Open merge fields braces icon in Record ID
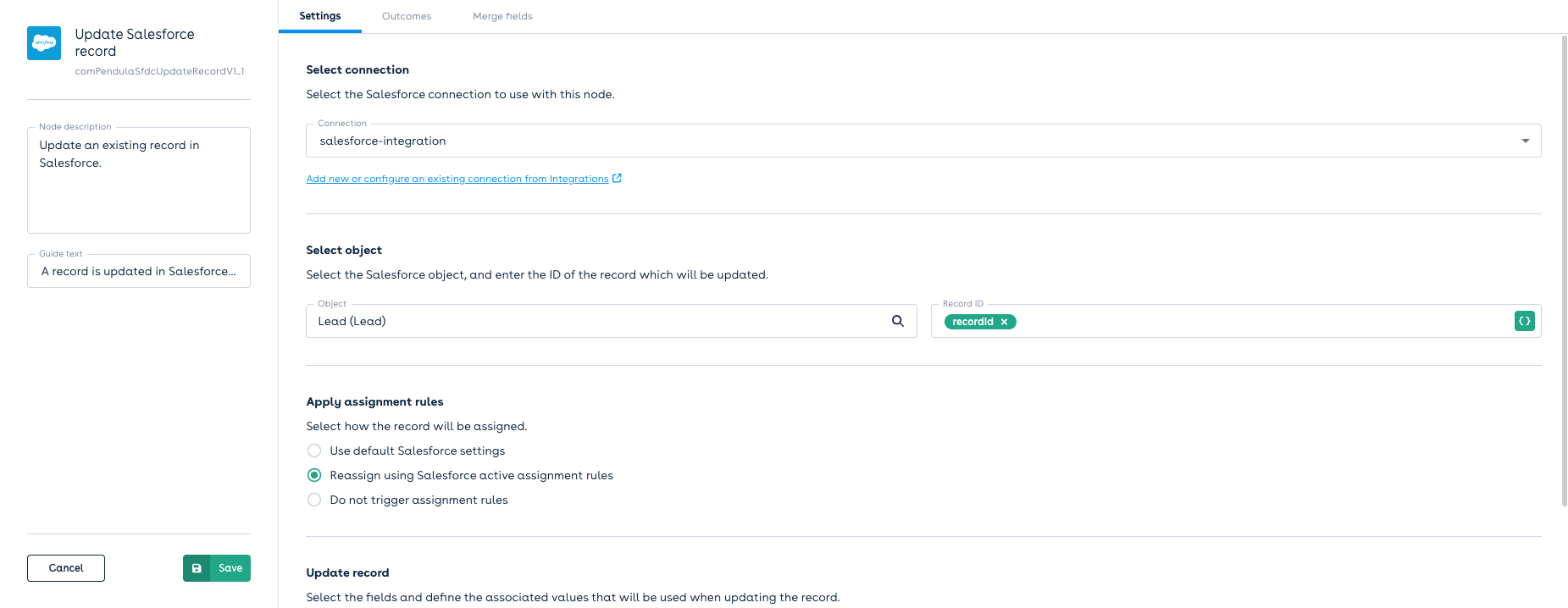Viewport: 1568px width, 608px height. [x=1524, y=321]
